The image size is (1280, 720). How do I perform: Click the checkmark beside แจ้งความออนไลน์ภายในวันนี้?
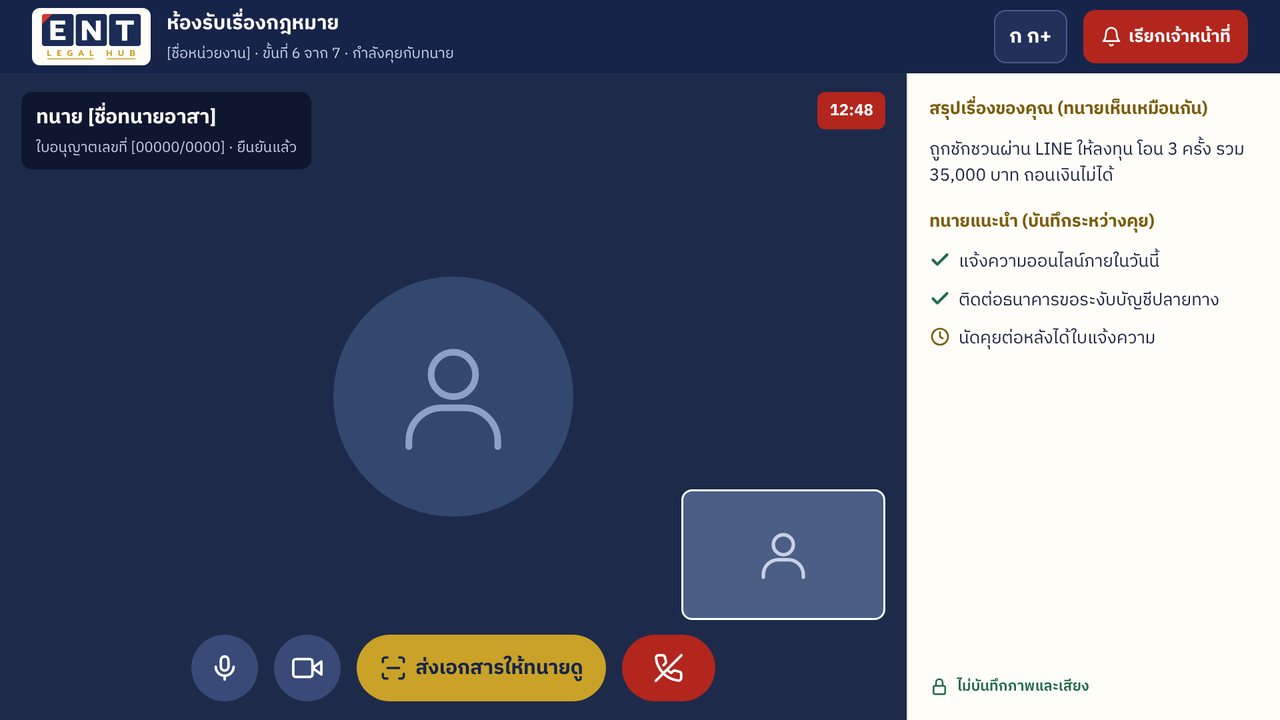[x=940, y=260]
